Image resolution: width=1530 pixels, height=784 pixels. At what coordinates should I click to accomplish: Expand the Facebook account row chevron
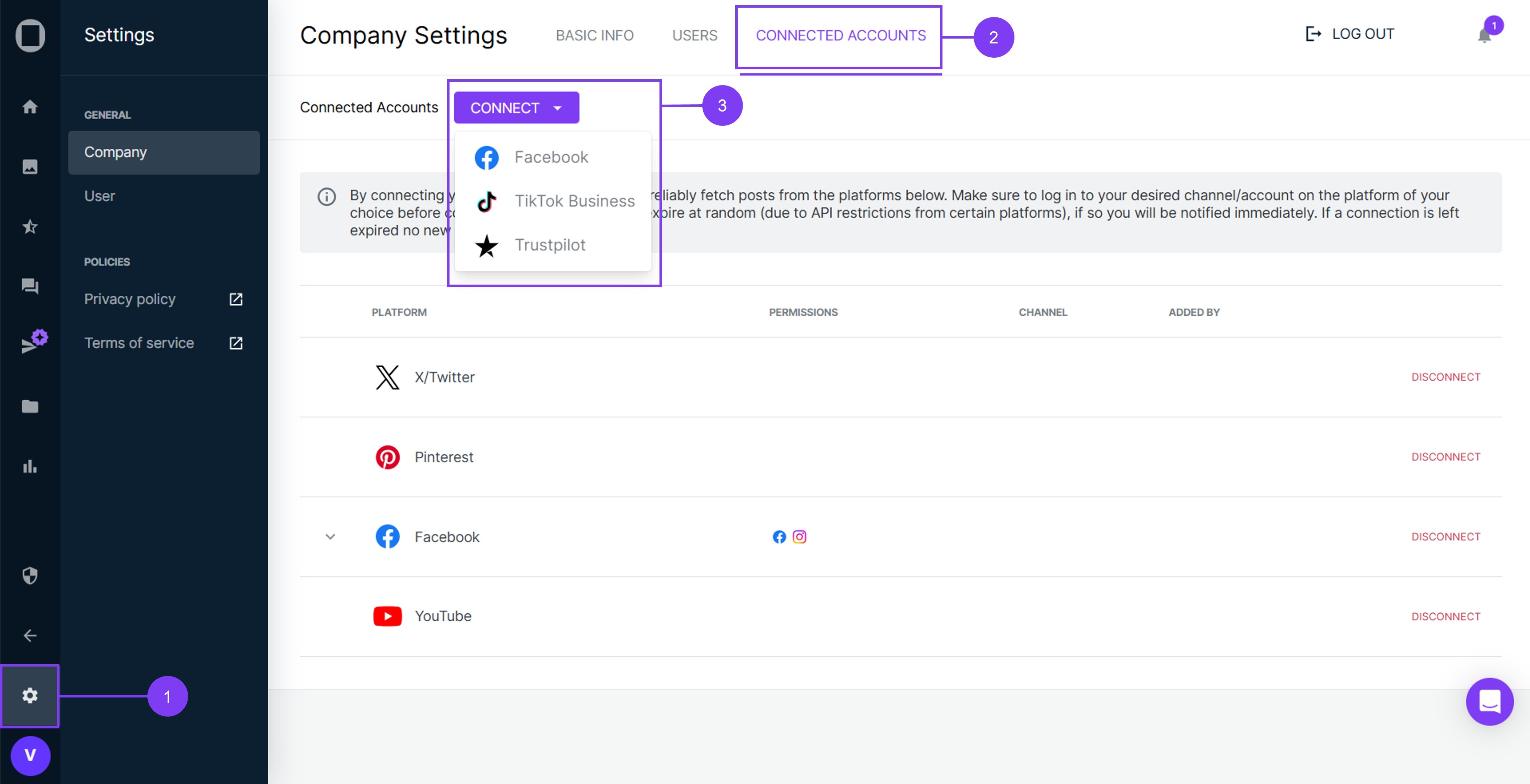tap(330, 537)
